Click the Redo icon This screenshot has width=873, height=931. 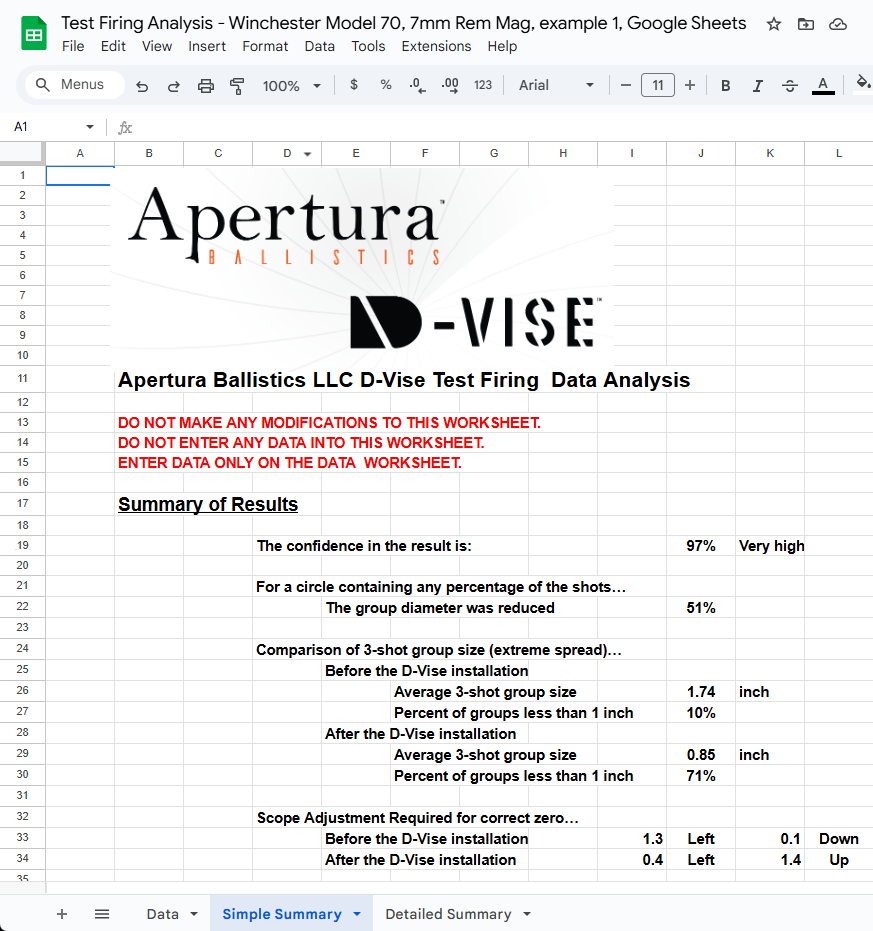tap(173, 85)
